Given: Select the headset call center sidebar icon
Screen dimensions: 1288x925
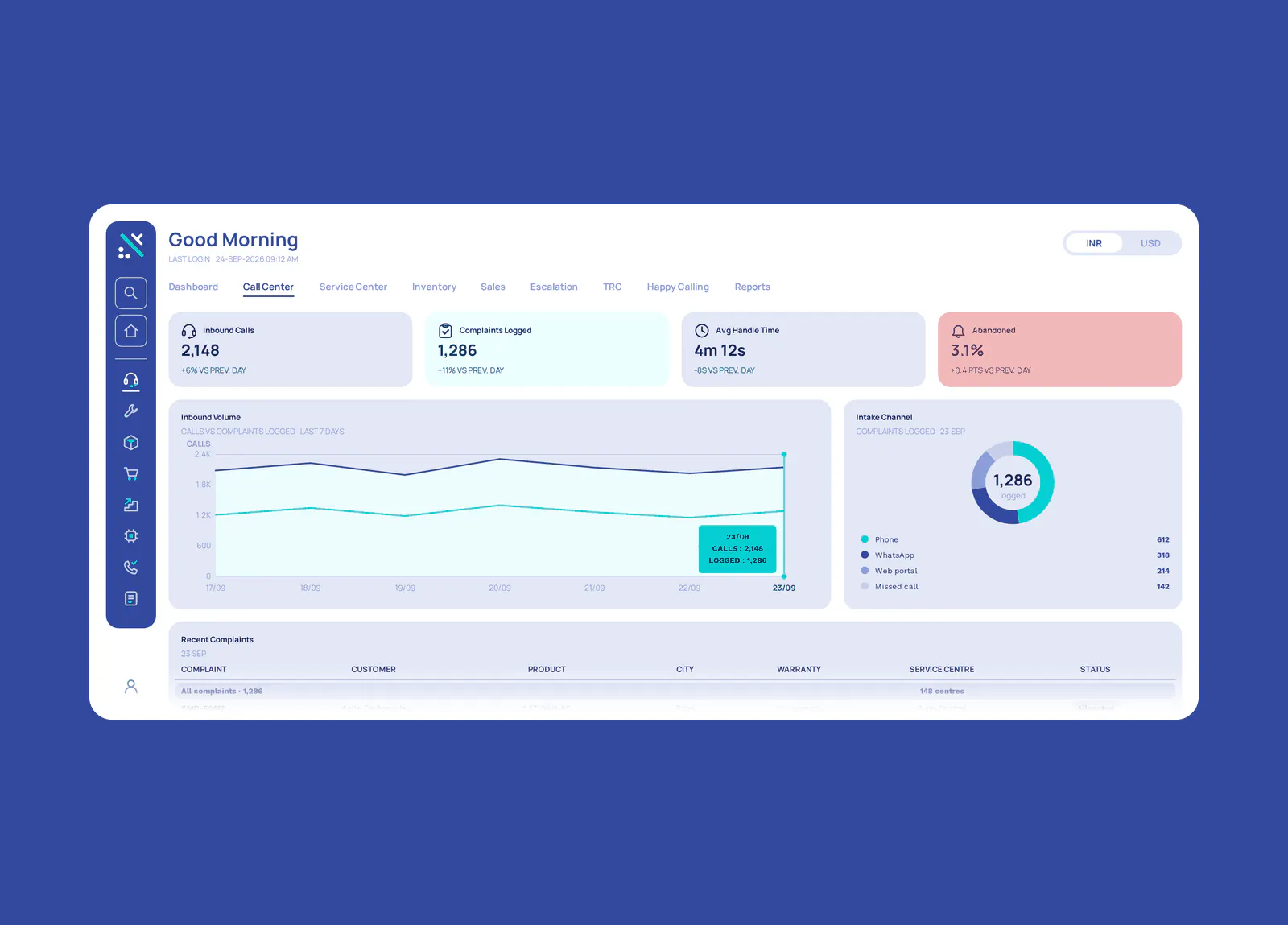Looking at the screenshot, I should (x=130, y=380).
